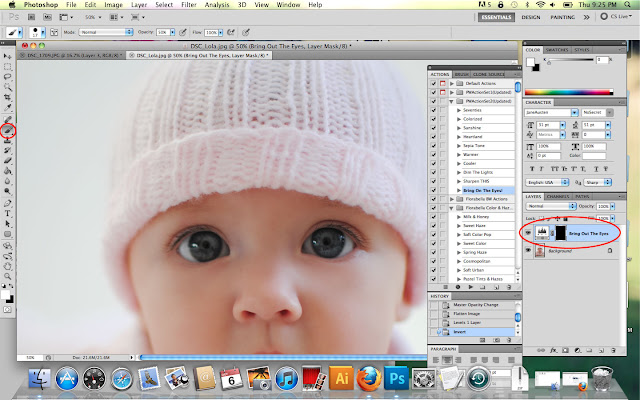This screenshot has width=640, height=400.
Task: Open Illustrator from the Dock
Action: [x=341, y=378]
